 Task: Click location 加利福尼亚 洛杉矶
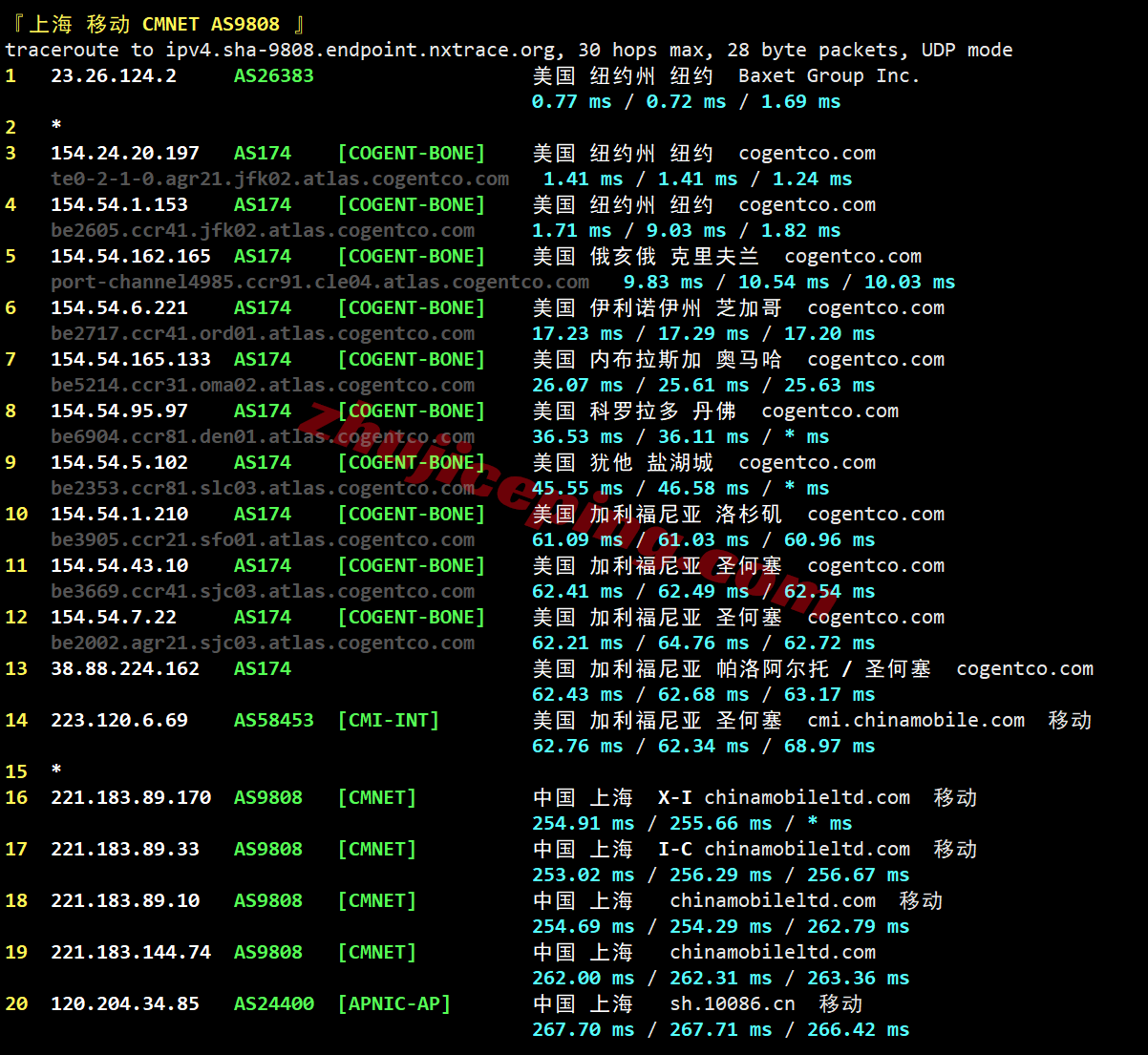pos(686,514)
